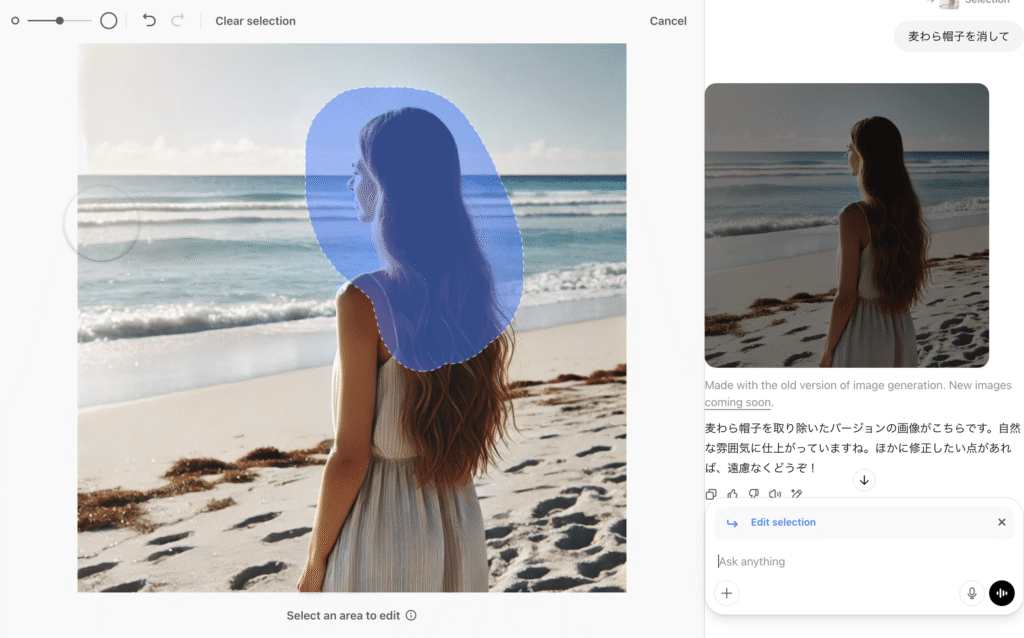Open the attachments plus button
The image size is (1024, 638).
(727, 593)
